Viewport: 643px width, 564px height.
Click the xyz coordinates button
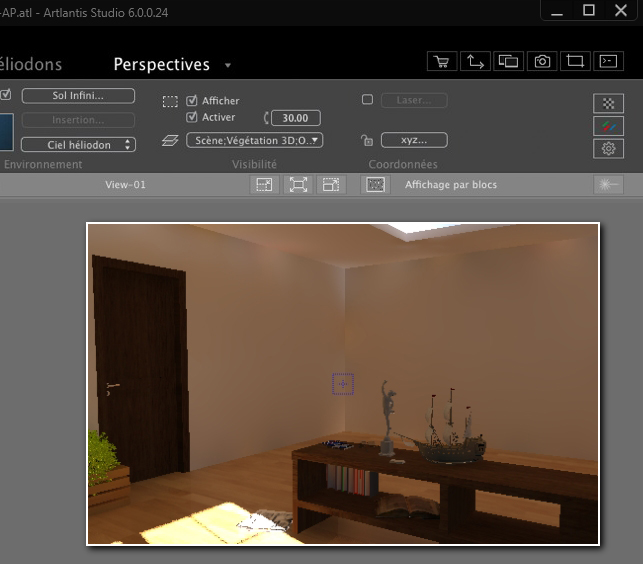414,140
